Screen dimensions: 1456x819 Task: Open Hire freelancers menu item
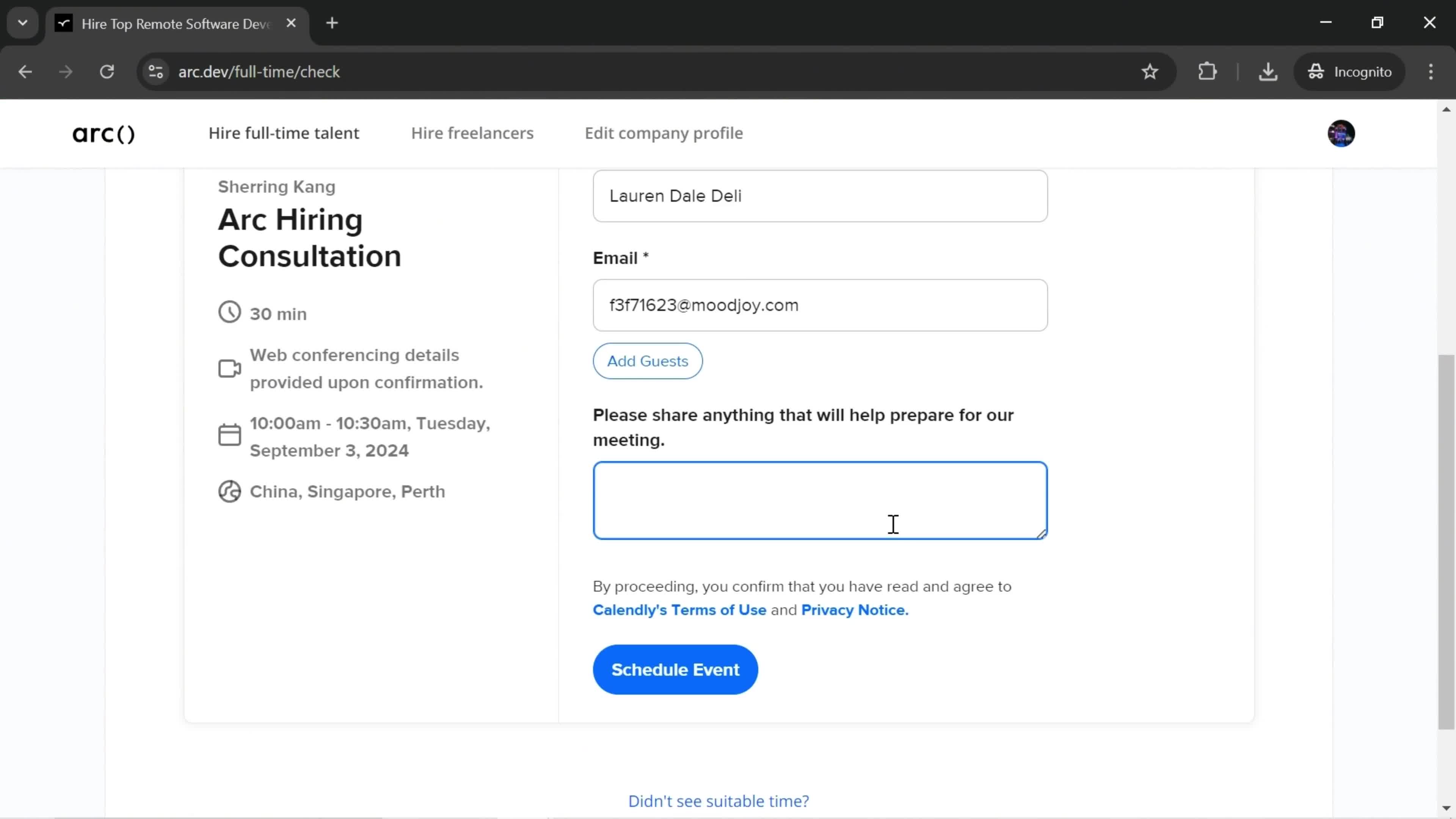472,133
